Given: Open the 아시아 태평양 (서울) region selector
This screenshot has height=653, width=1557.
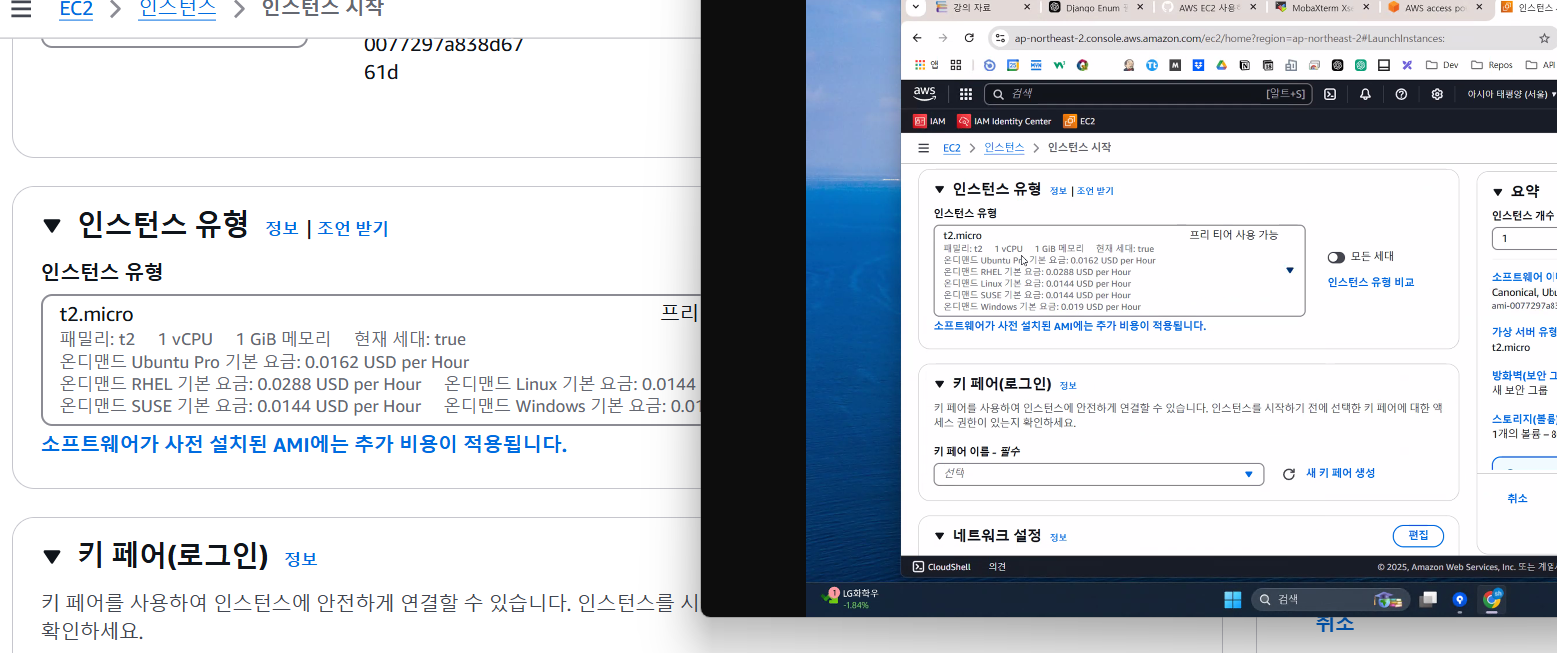Looking at the screenshot, I should [1511, 94].
